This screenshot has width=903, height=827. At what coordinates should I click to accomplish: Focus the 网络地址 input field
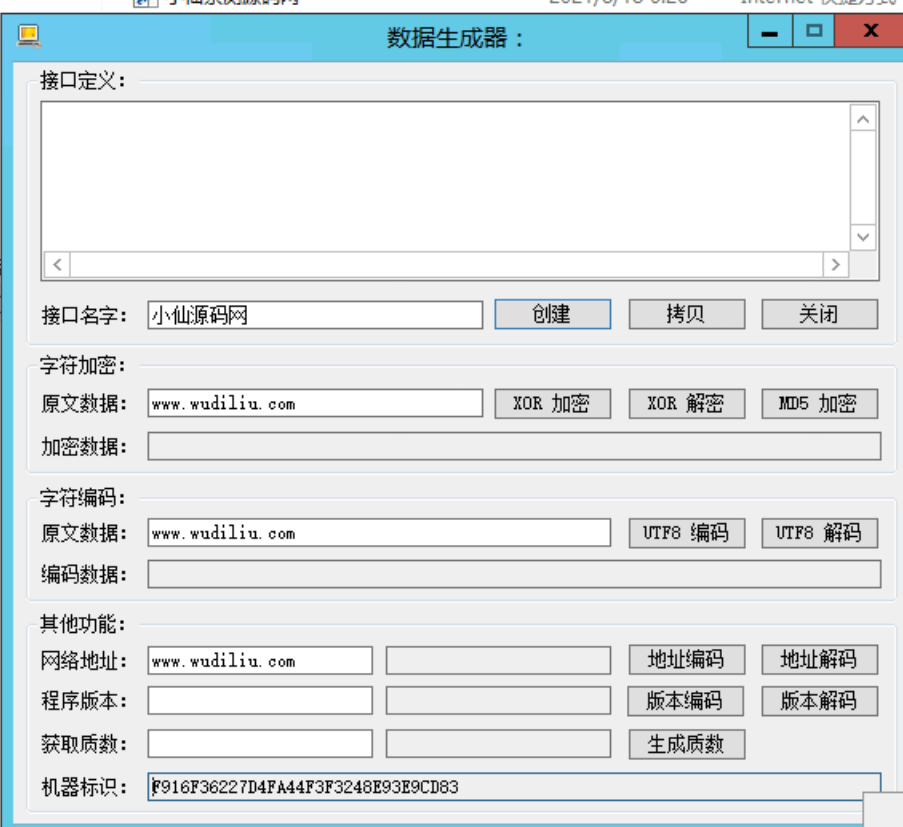pyautogui.click(x=260, y=661)
